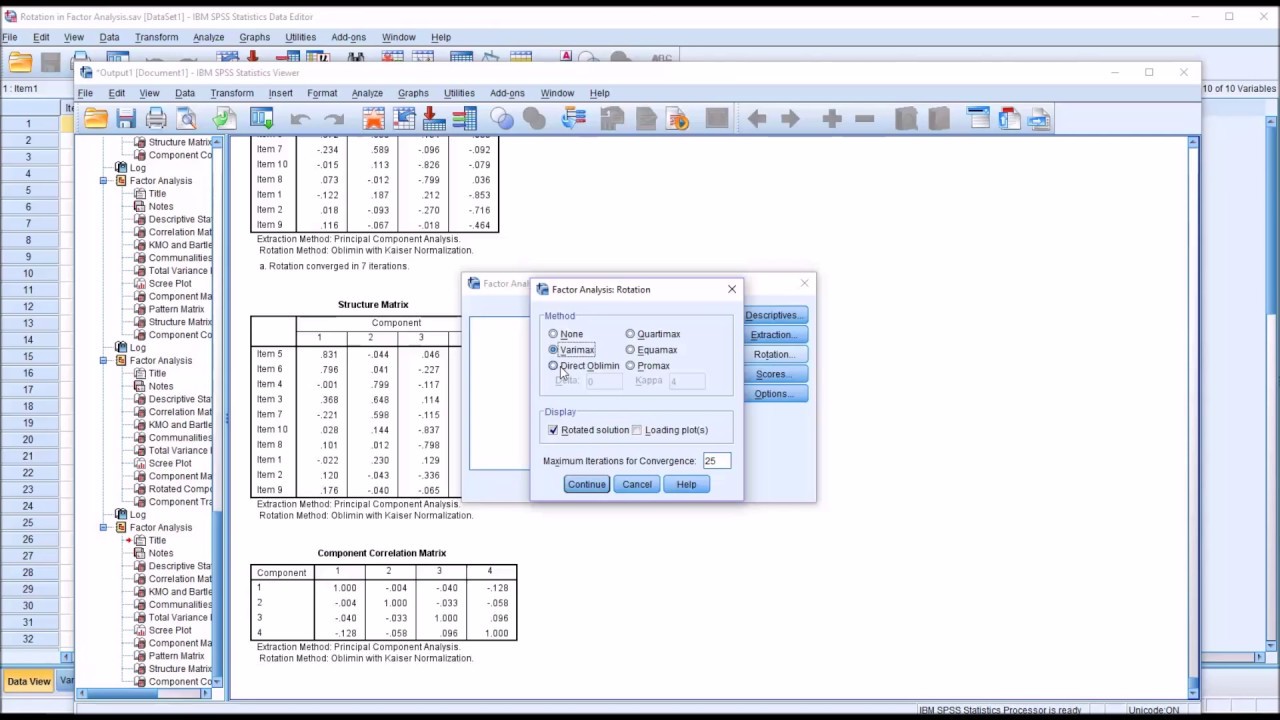The width and height of the screenshot is (1280, 720).
Task: Click the Go to Case icon
Action: pos(404,119)
